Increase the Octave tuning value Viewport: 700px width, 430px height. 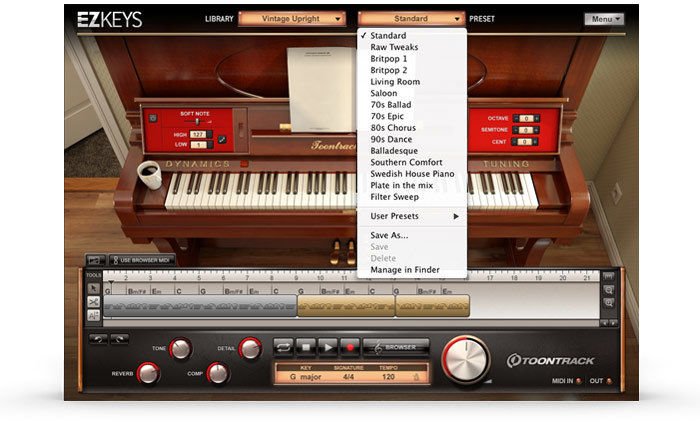pos(537,118)
